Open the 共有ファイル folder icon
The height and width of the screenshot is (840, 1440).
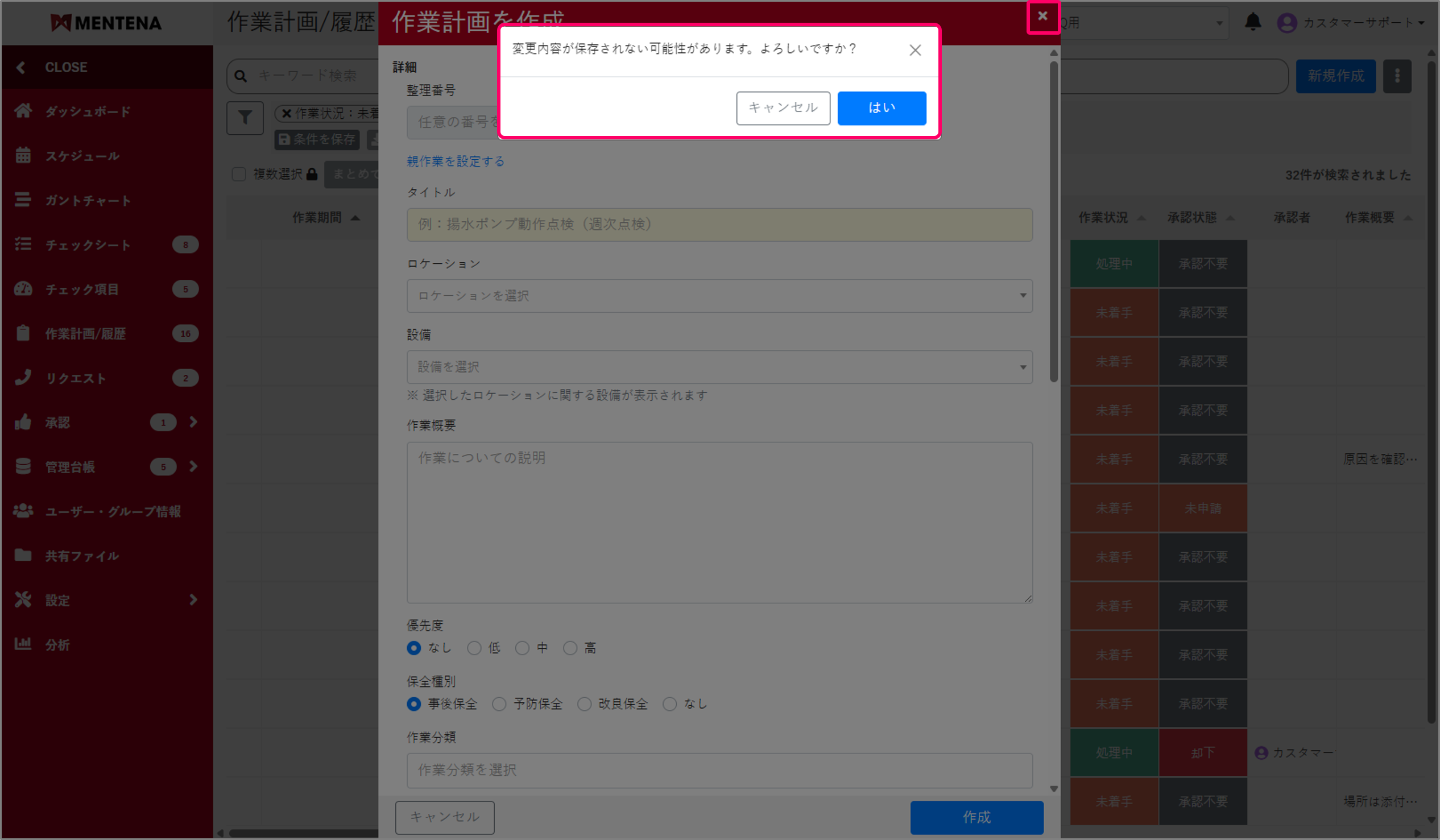coord(23,556)
